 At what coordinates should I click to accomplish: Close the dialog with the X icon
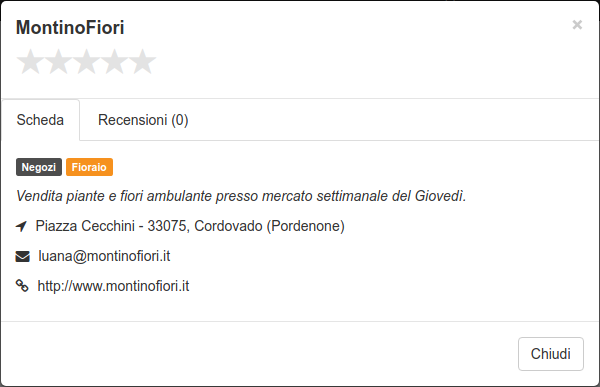click(x=577, y=25)
